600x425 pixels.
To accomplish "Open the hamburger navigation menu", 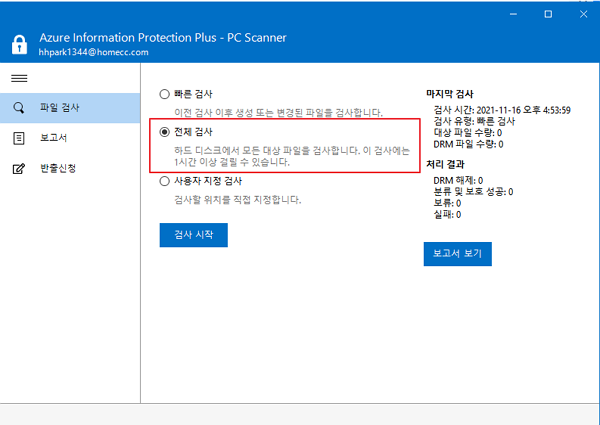I will pyautogui.click(x=18, y=78).
